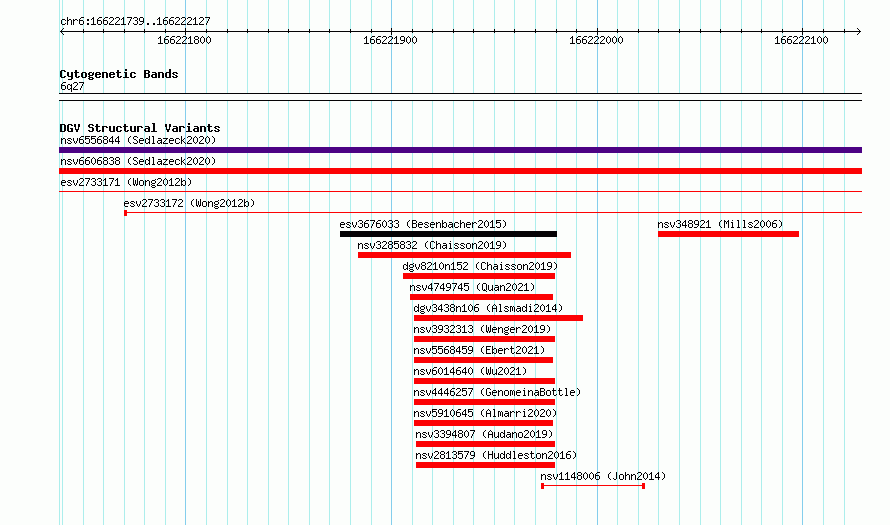Click the left arrowhead of the ruler
The width and height of the screenshot is (890, 525).
pyautogui.click(x=62, y=31)
